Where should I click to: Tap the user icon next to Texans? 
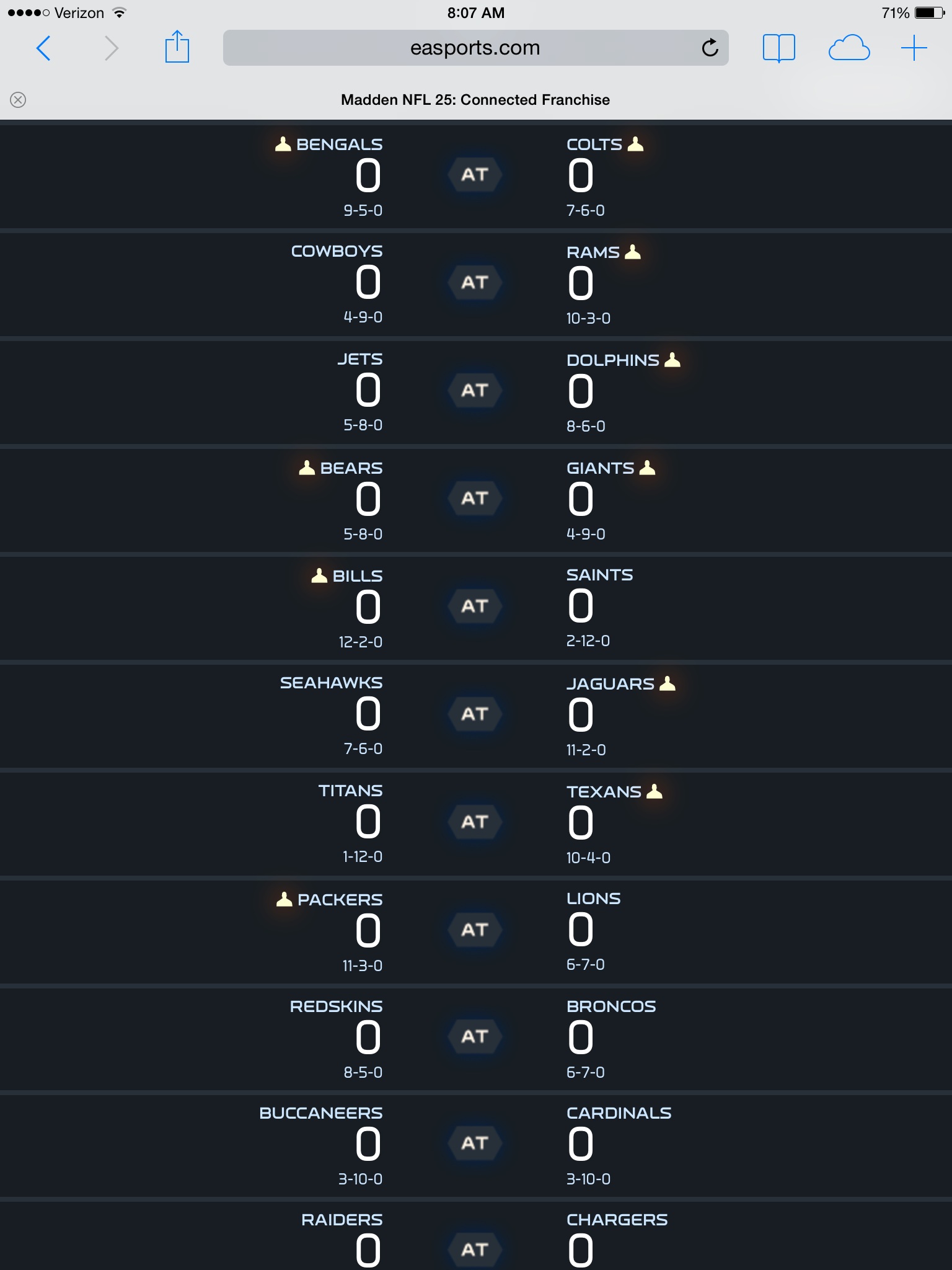[x=654, y=792]
